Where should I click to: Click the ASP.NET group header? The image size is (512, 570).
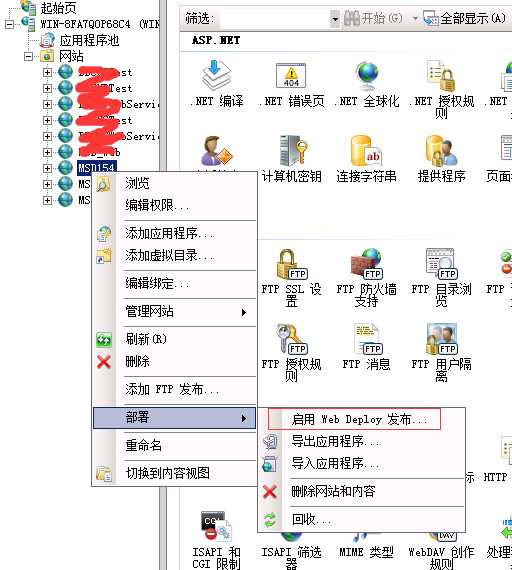216,40
